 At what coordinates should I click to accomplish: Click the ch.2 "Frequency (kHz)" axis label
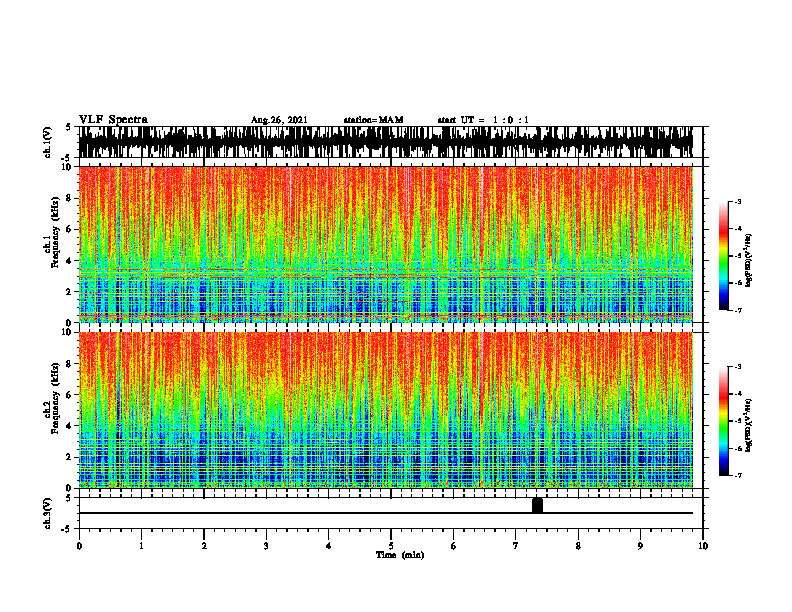click(56, 398)
